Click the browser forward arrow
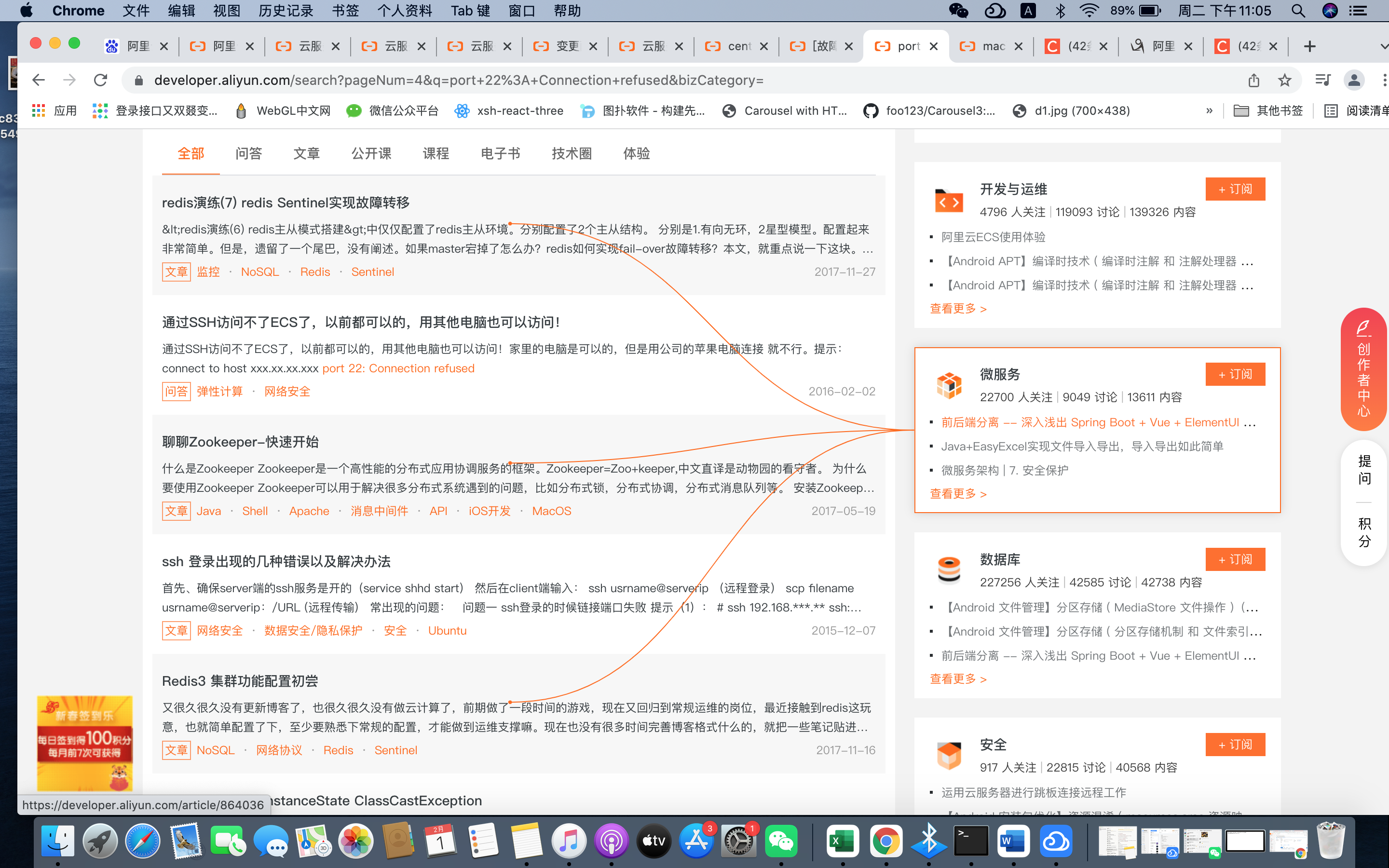1389x868 pixels. click(x=69, y=81)
